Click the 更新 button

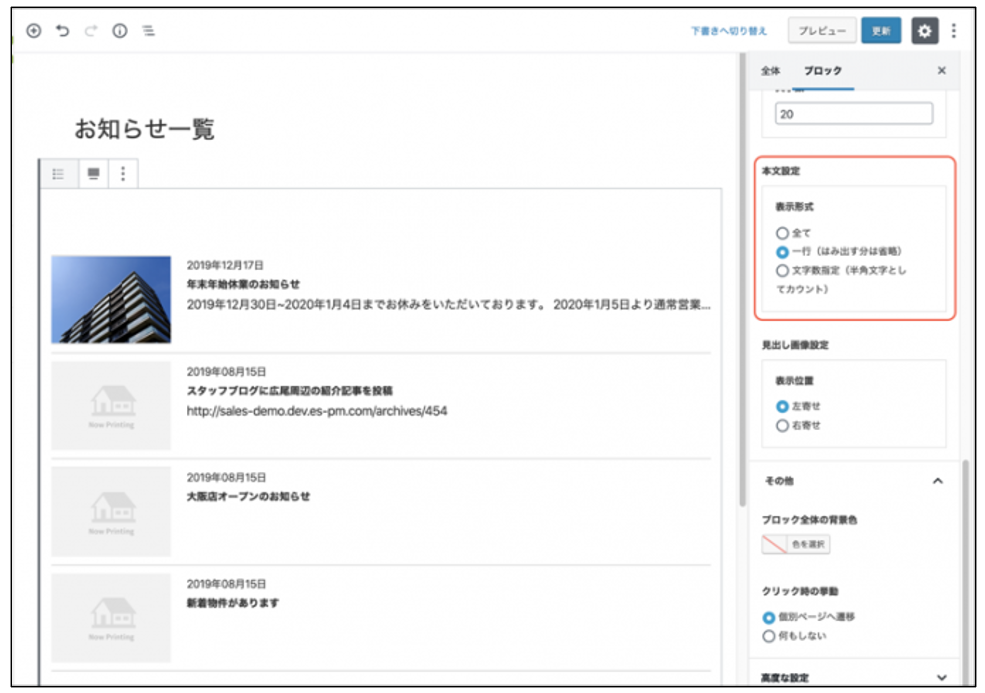pos(880,31)
